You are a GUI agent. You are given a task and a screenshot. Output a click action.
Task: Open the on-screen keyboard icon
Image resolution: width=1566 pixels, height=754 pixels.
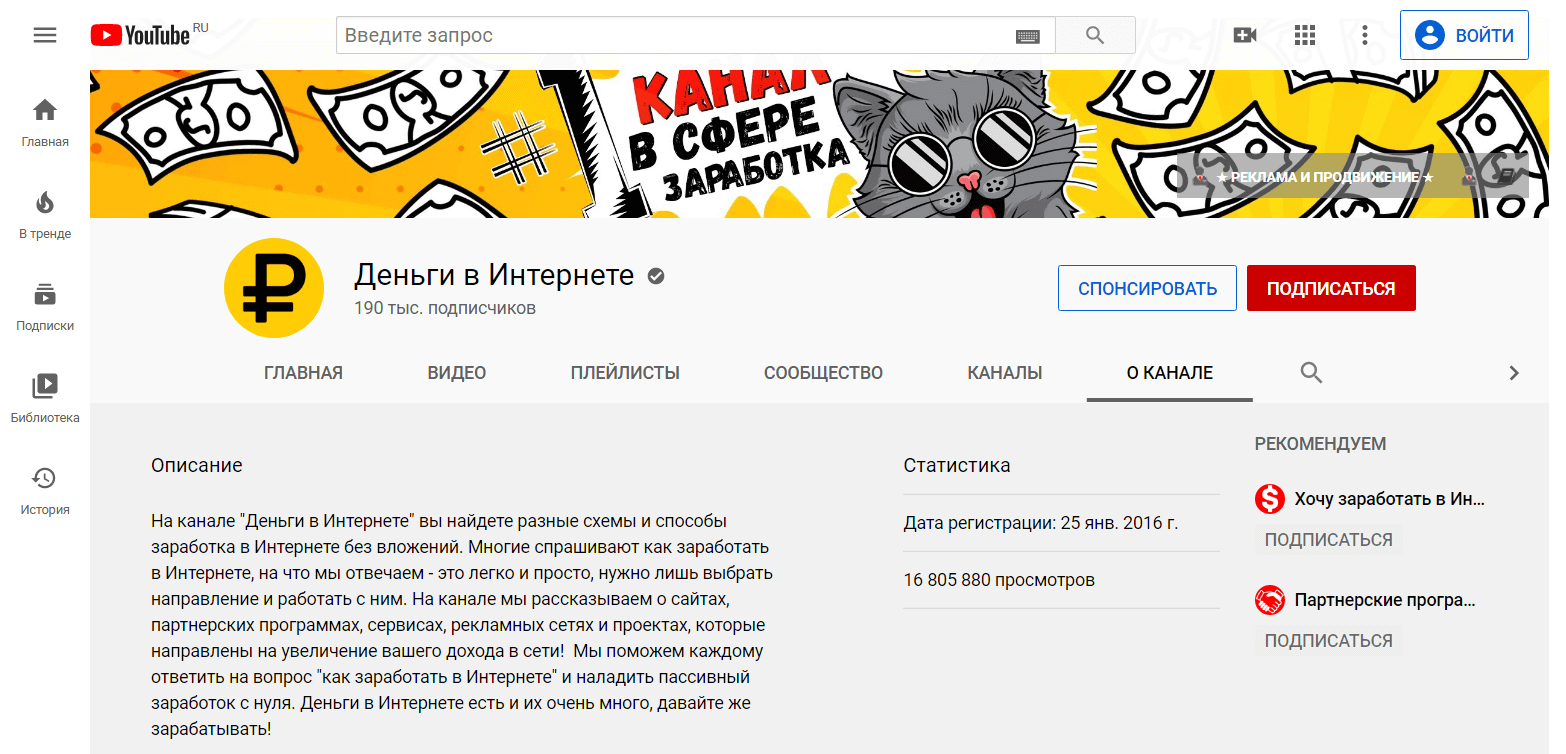(1027, 36)
